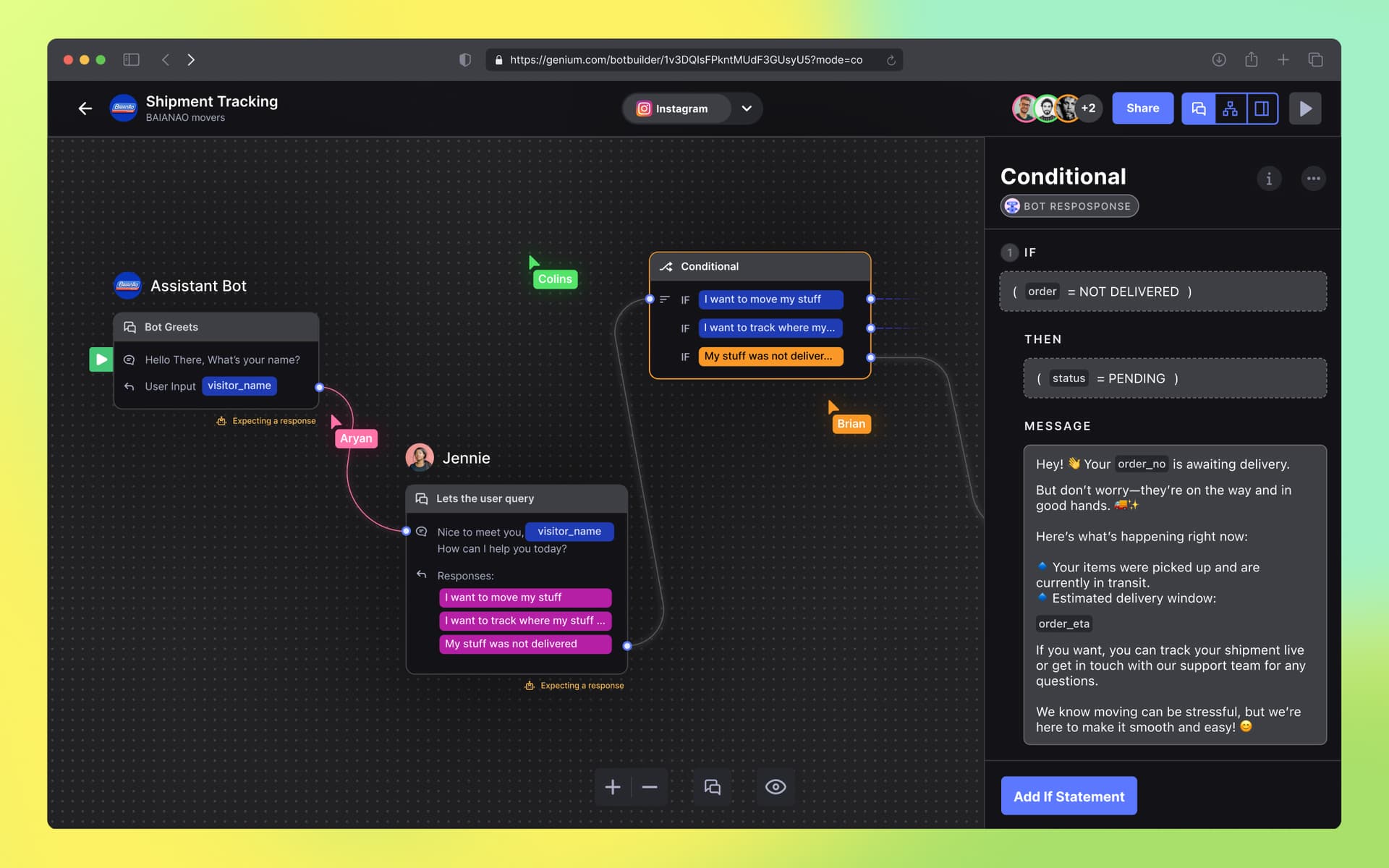This screenshot has height=868, width=1389.
Task: Select 'I want to track where my...' condition
Action: 770,328
